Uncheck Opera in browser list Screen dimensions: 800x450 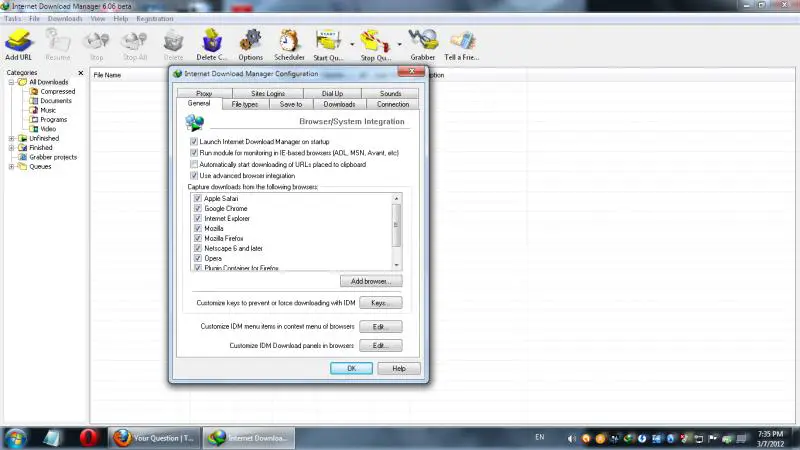coord(198,258)
